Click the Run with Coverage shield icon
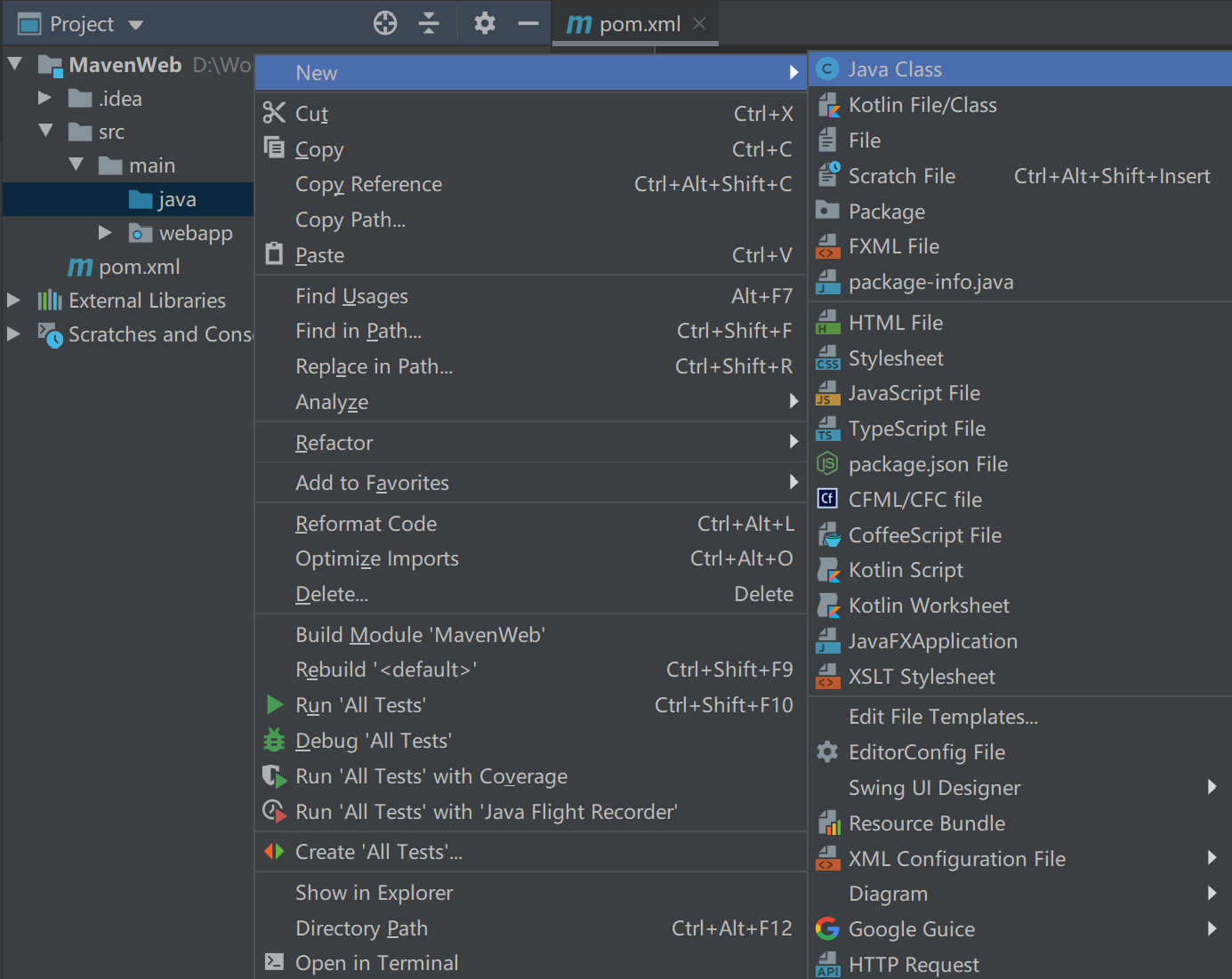 [x=274, y=775]
